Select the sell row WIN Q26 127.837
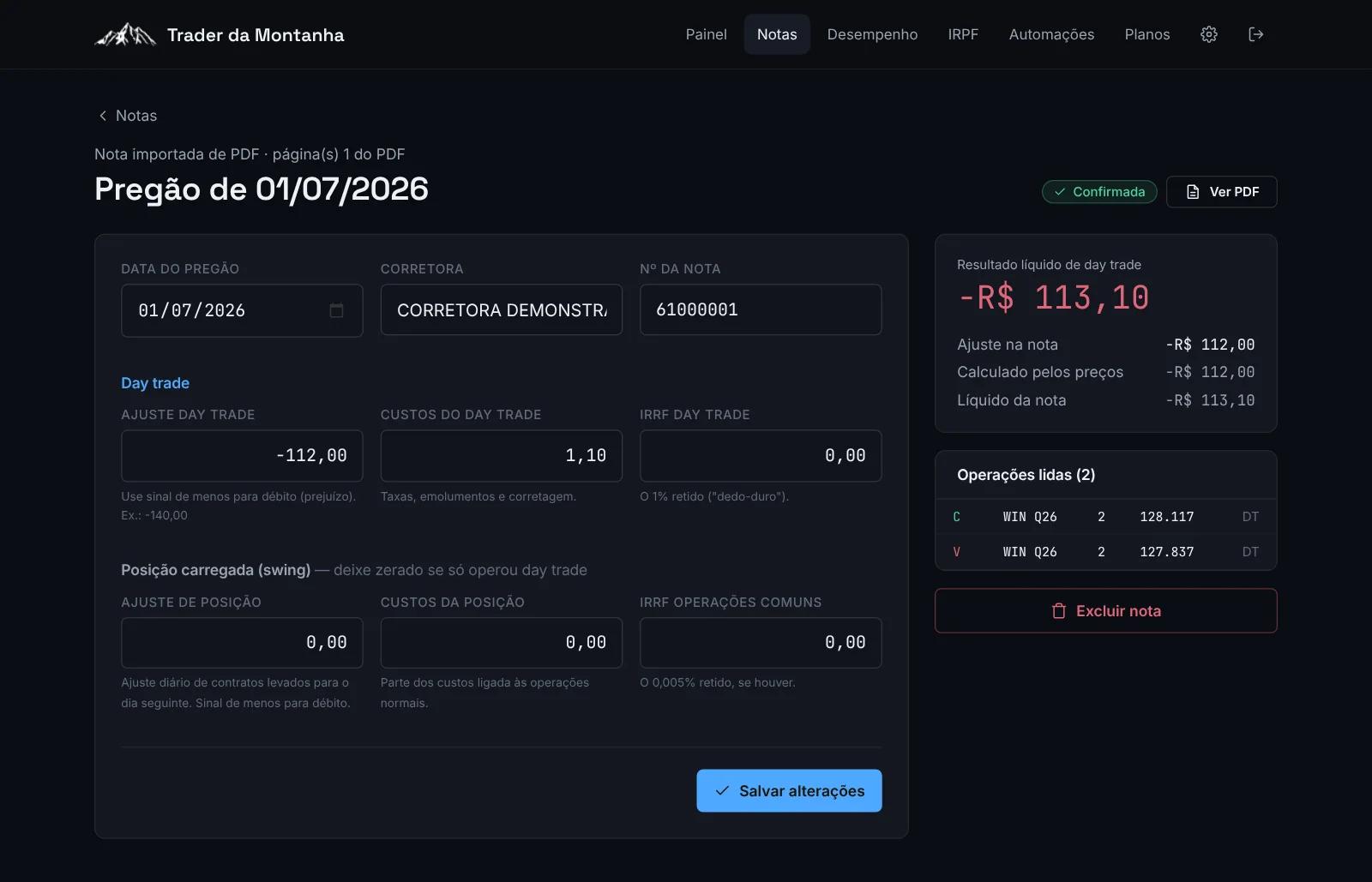 point(1106,552)
